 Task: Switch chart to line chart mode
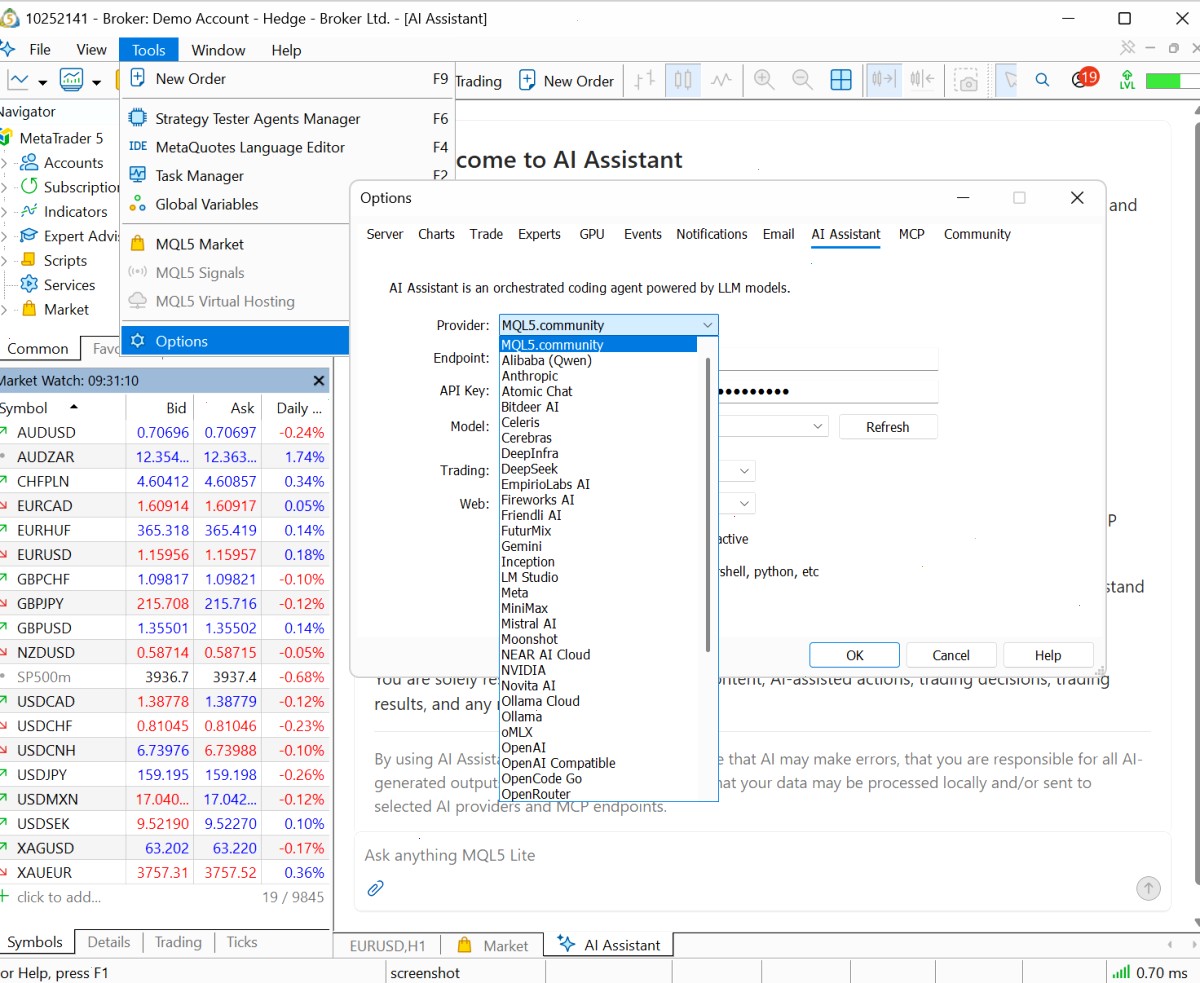721,81
